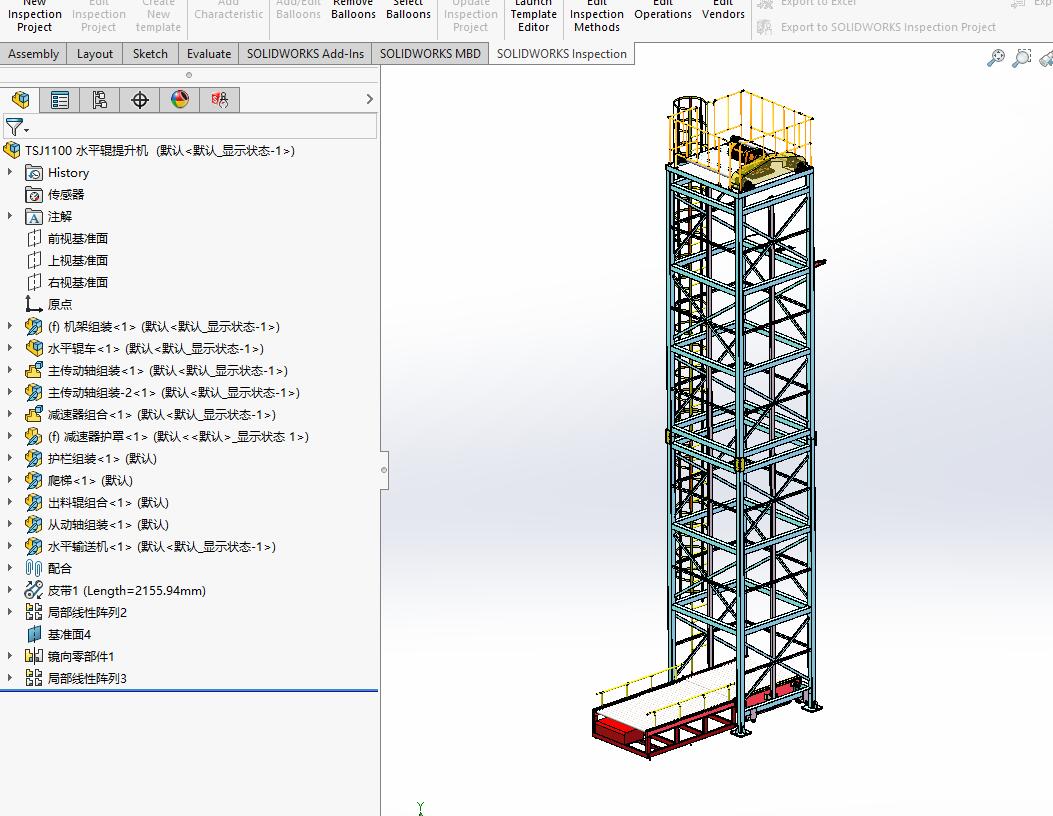Open the DimXpertManager crosshair tab
Image resolution: width=1053 pixels, height=816 pixels.
pyautogui.click(x=140, y=100)
